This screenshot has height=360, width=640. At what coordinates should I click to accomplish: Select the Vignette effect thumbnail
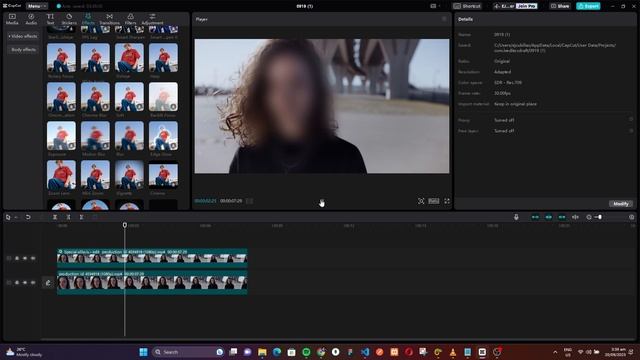pos(129,175)
